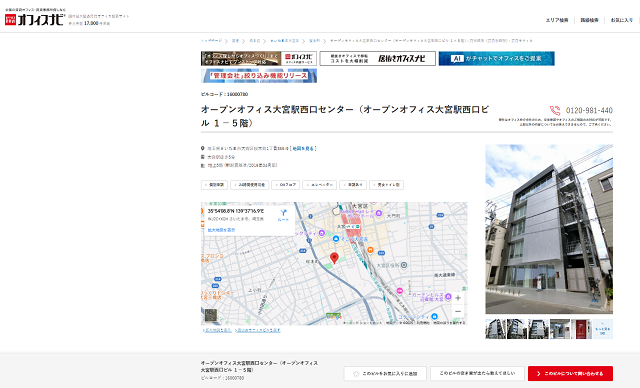Image resolution: width=640 pixels, height=388 pixels.
Task: Zoom out the map with minus button
Action: pos(458,311)
